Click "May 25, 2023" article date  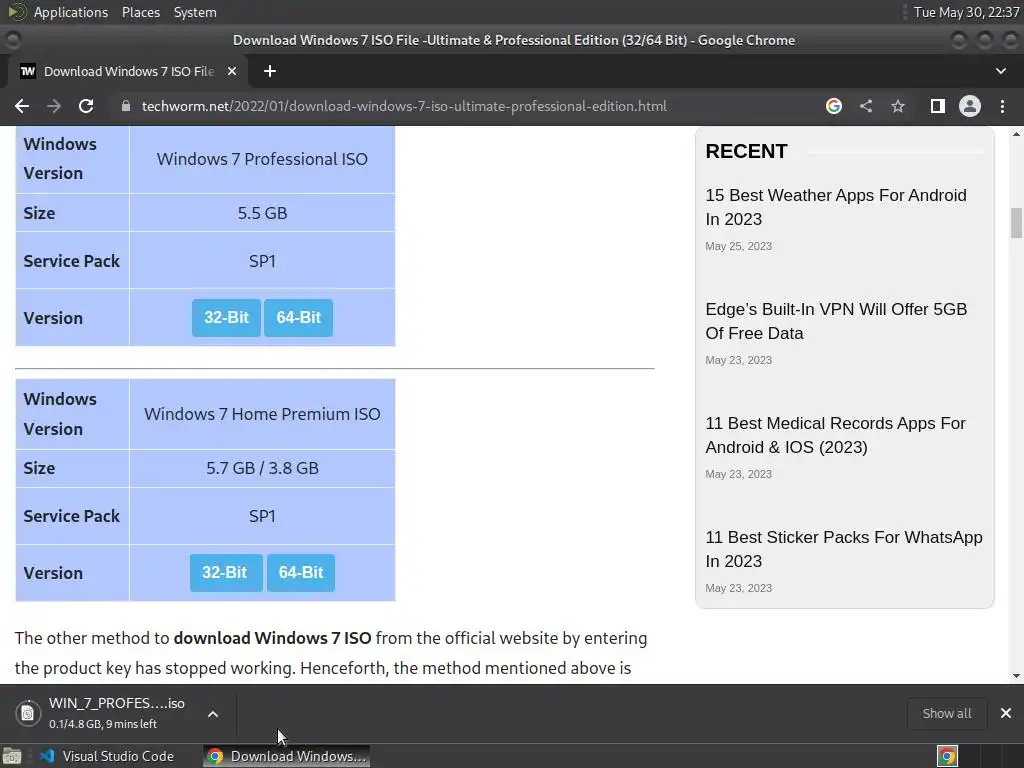(x=739, y=246)
